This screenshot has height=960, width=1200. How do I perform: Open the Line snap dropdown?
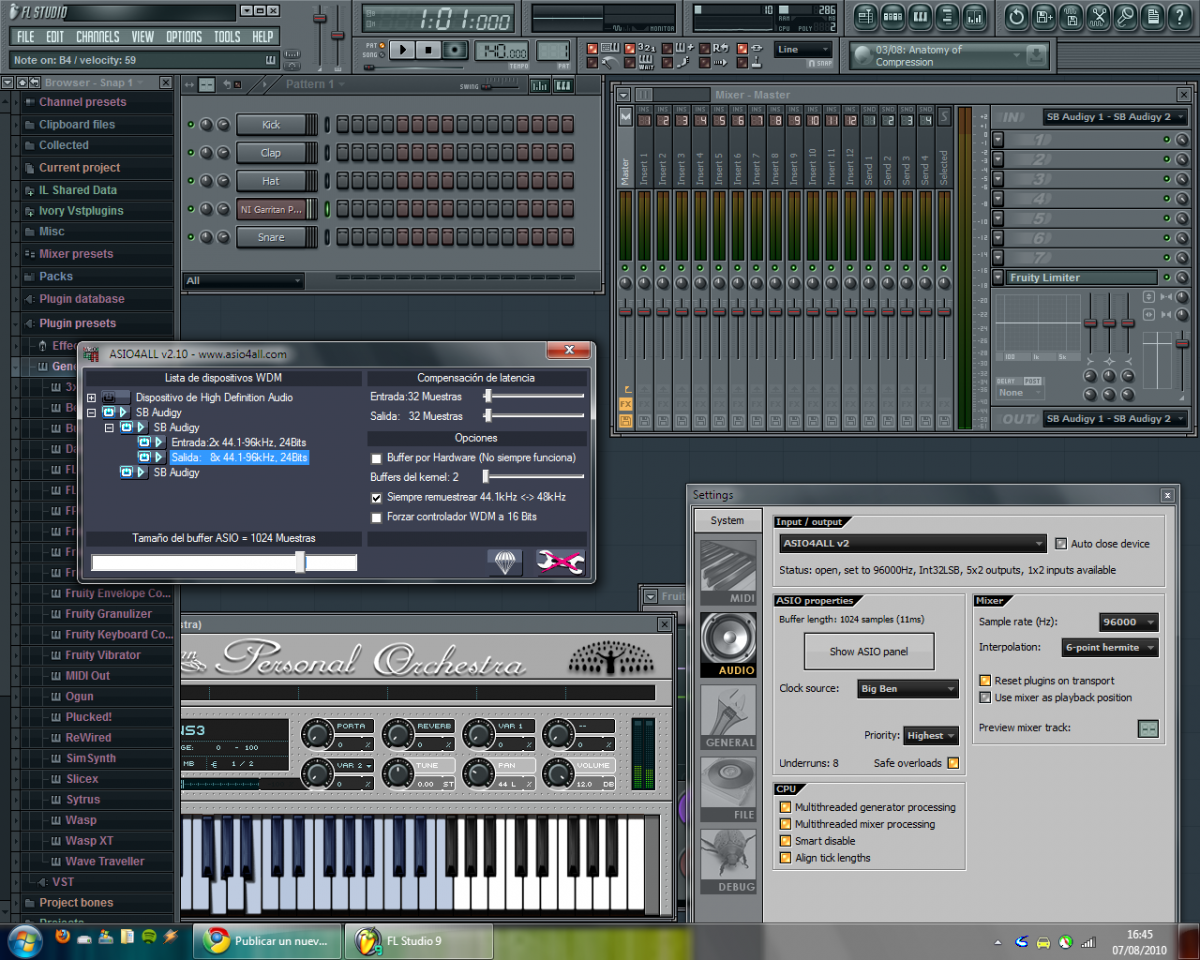click(803, 49)
